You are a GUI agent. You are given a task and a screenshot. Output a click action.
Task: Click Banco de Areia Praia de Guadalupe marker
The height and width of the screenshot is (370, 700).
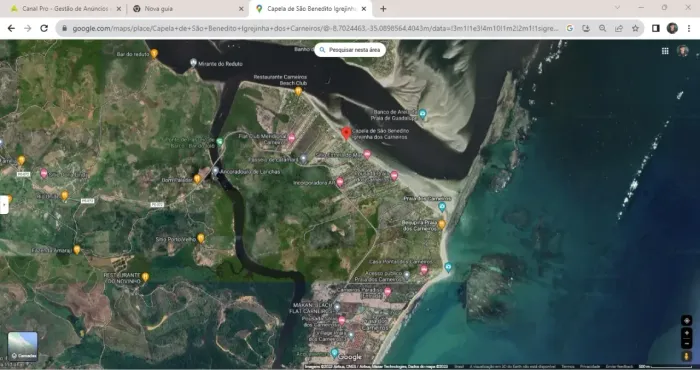423,114
